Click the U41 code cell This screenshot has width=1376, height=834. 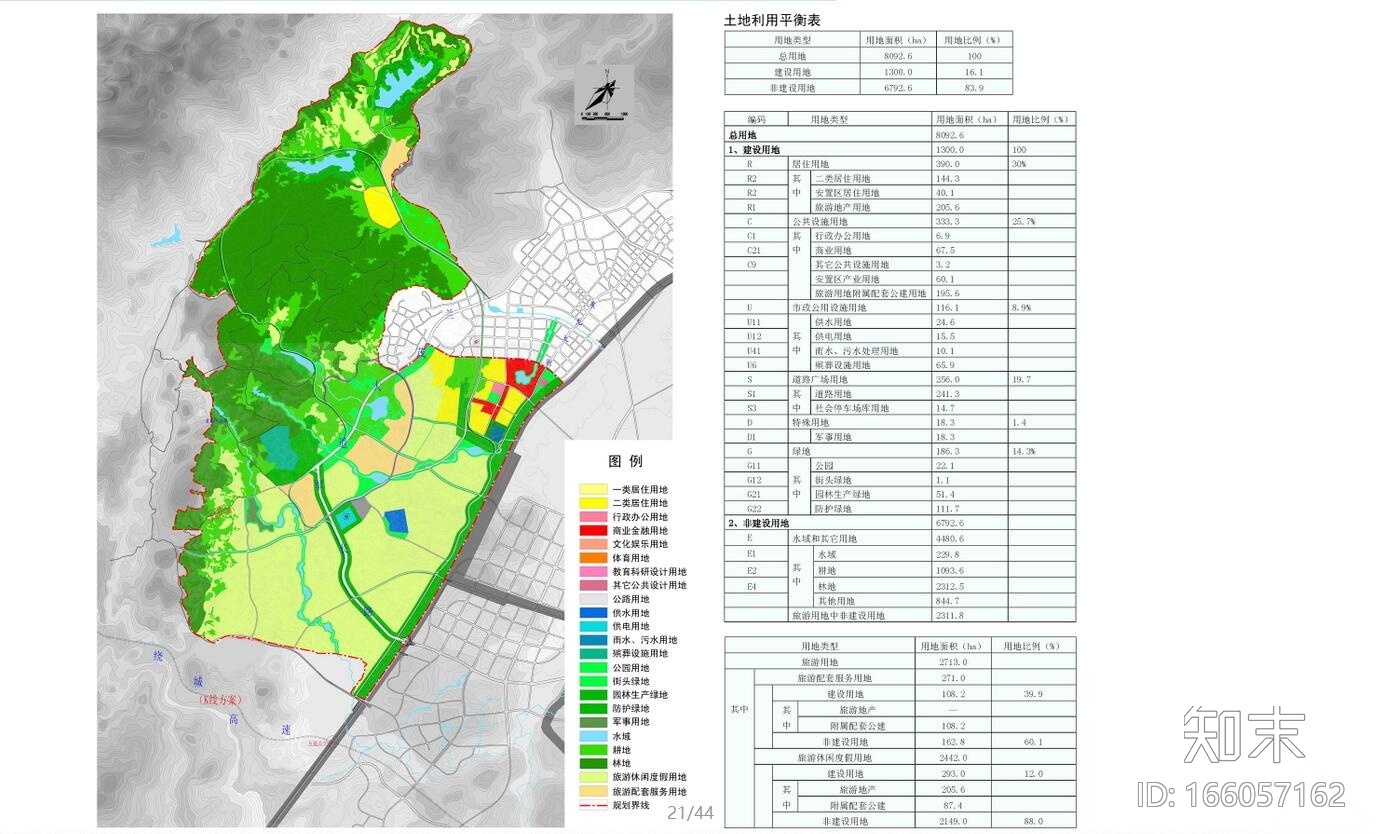tap(754, 351)
